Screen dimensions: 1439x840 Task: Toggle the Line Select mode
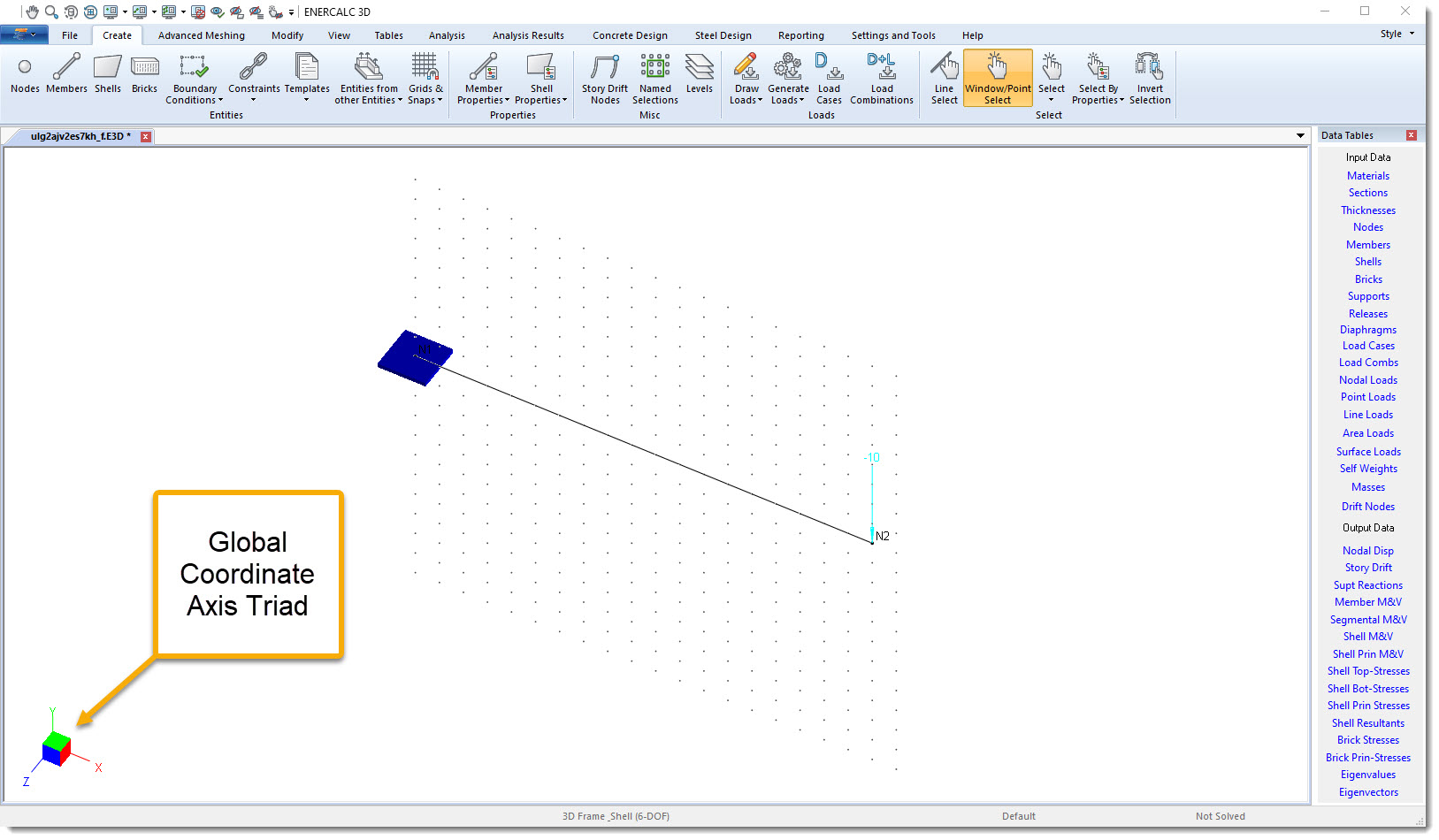[x=944, y=79]
